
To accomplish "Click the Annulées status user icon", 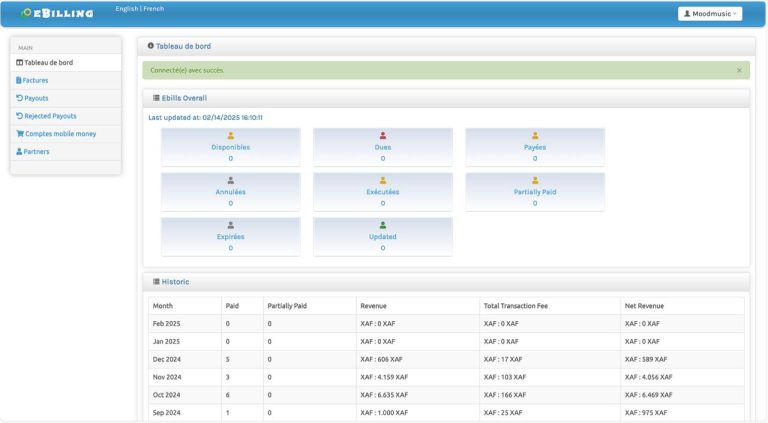I will tap(231, 180).
